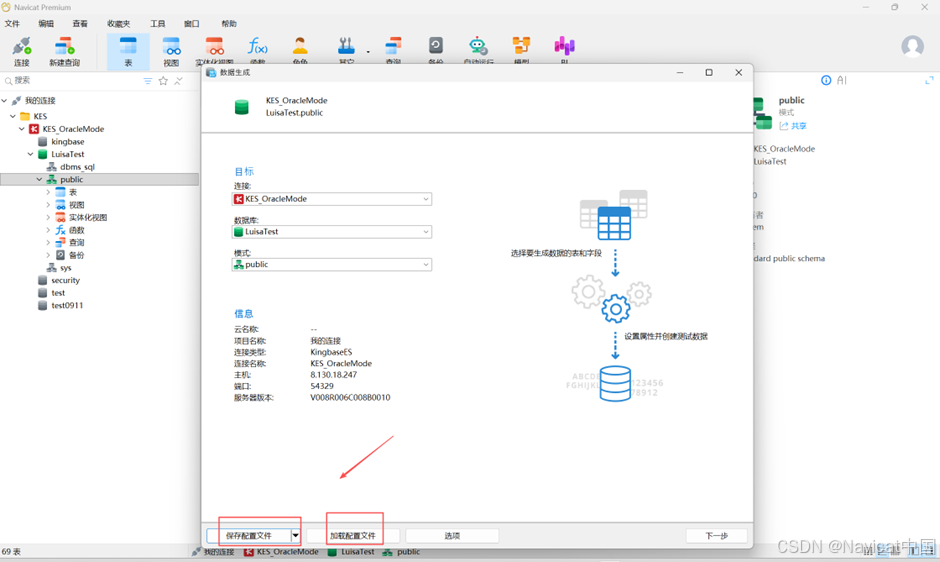Collapse the KES_OracleMode connection node
940x562 pixels.
pyautogui.click(x=22, y=129)
